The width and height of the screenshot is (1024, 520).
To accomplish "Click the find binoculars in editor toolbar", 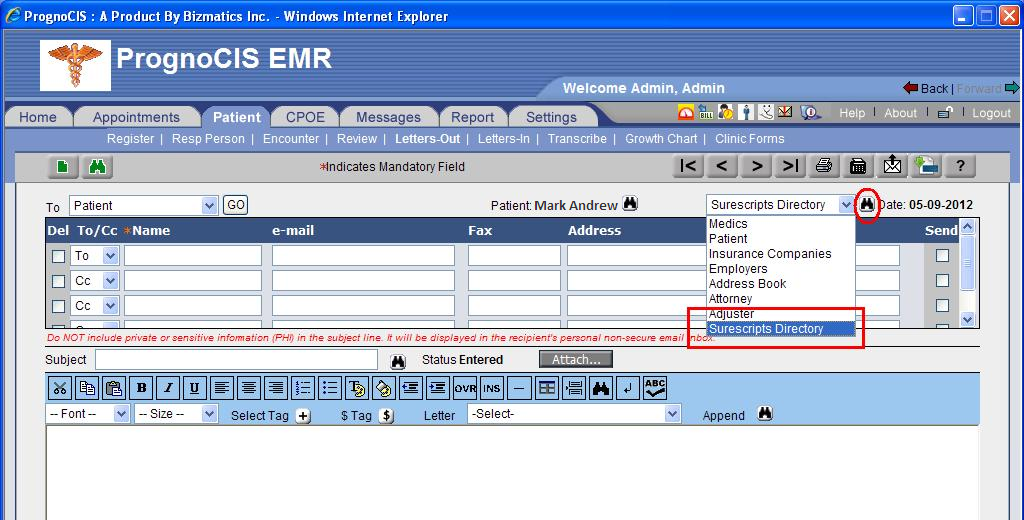I will (x=600, y=388).
